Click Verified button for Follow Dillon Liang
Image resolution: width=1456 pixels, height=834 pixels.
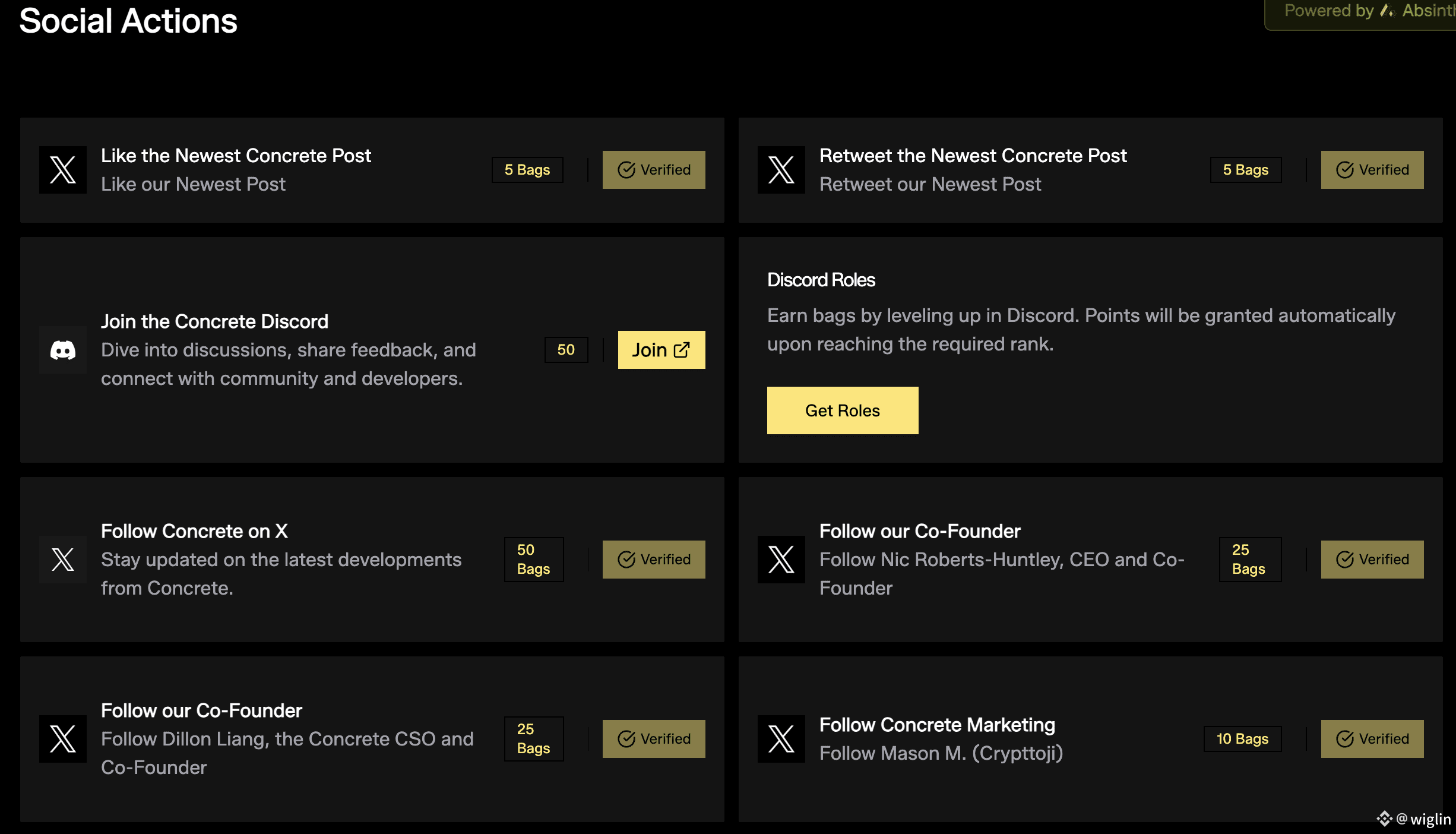654,739
